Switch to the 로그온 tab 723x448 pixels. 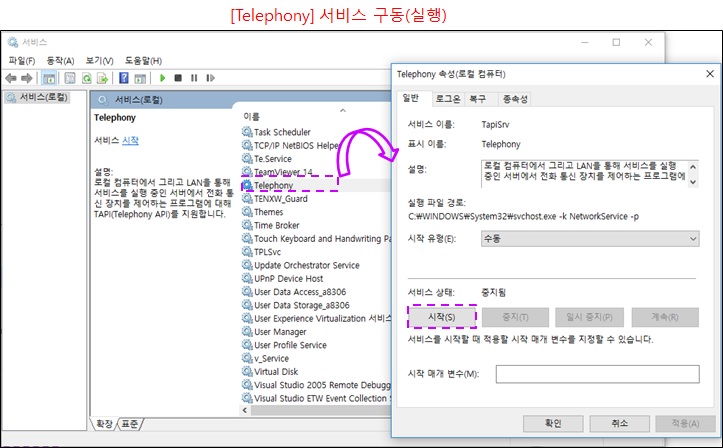447,99
